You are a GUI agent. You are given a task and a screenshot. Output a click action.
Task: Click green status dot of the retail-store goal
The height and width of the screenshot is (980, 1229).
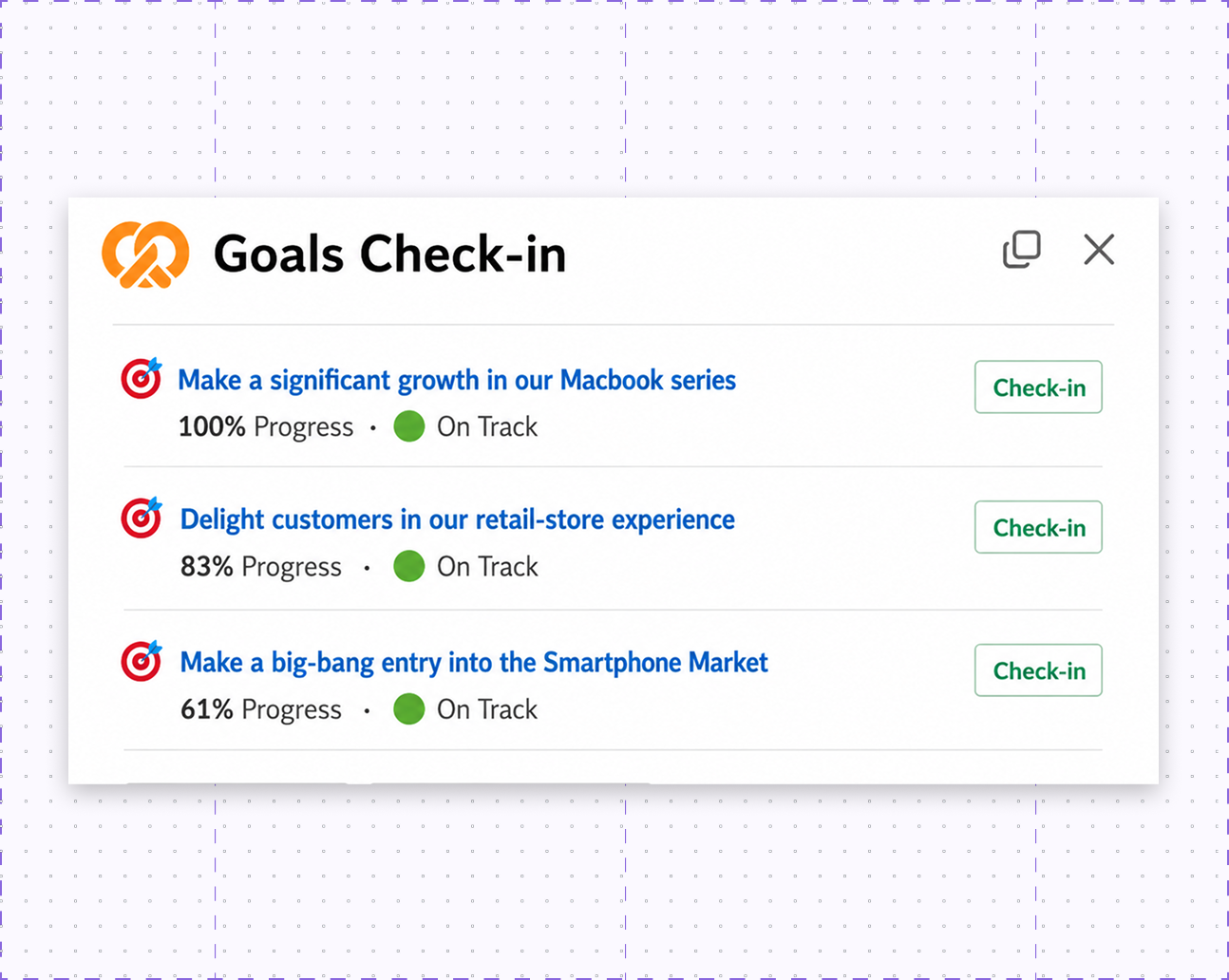tap(409, 566)
